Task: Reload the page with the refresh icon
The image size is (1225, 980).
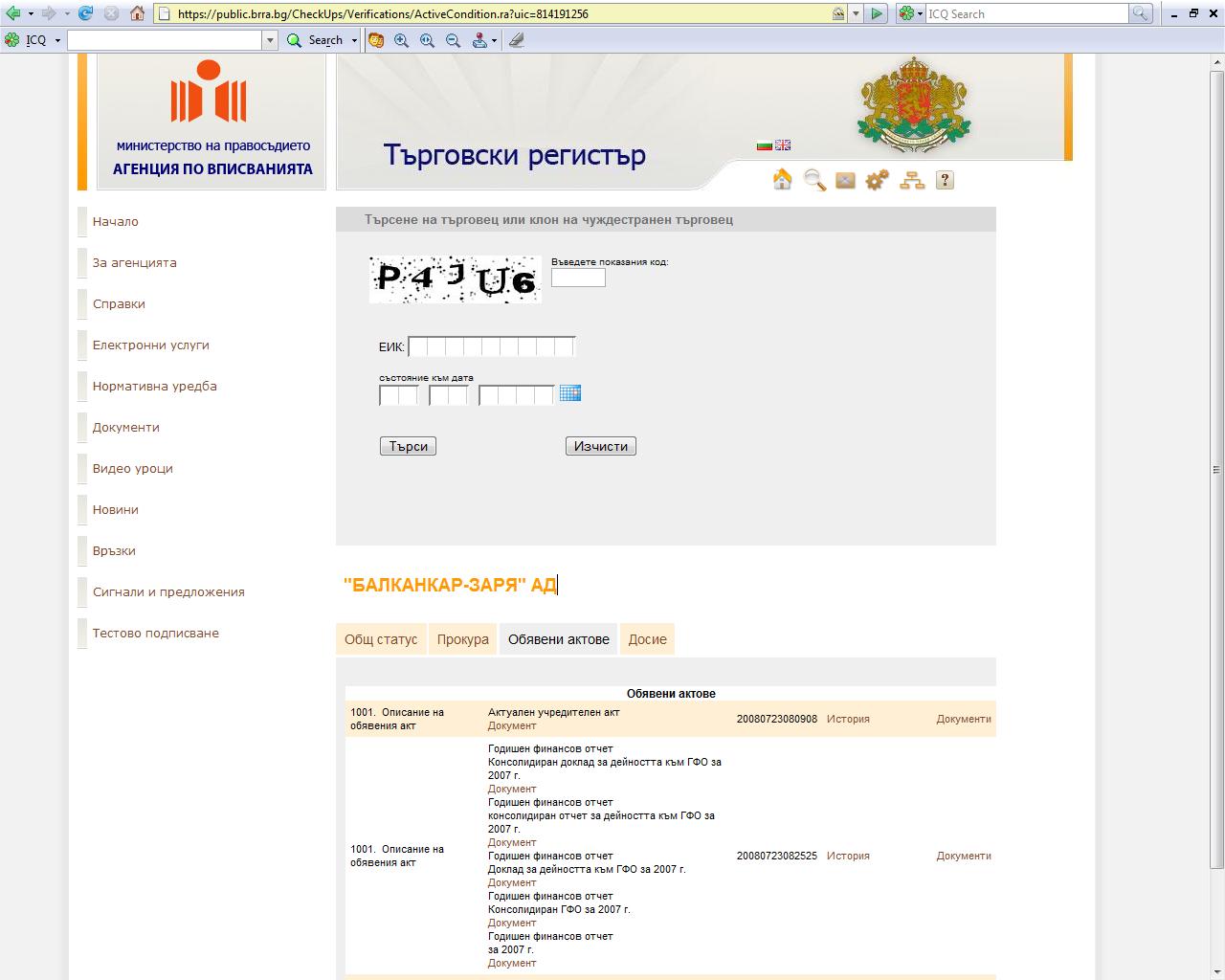Action: [x=86, y=13]
